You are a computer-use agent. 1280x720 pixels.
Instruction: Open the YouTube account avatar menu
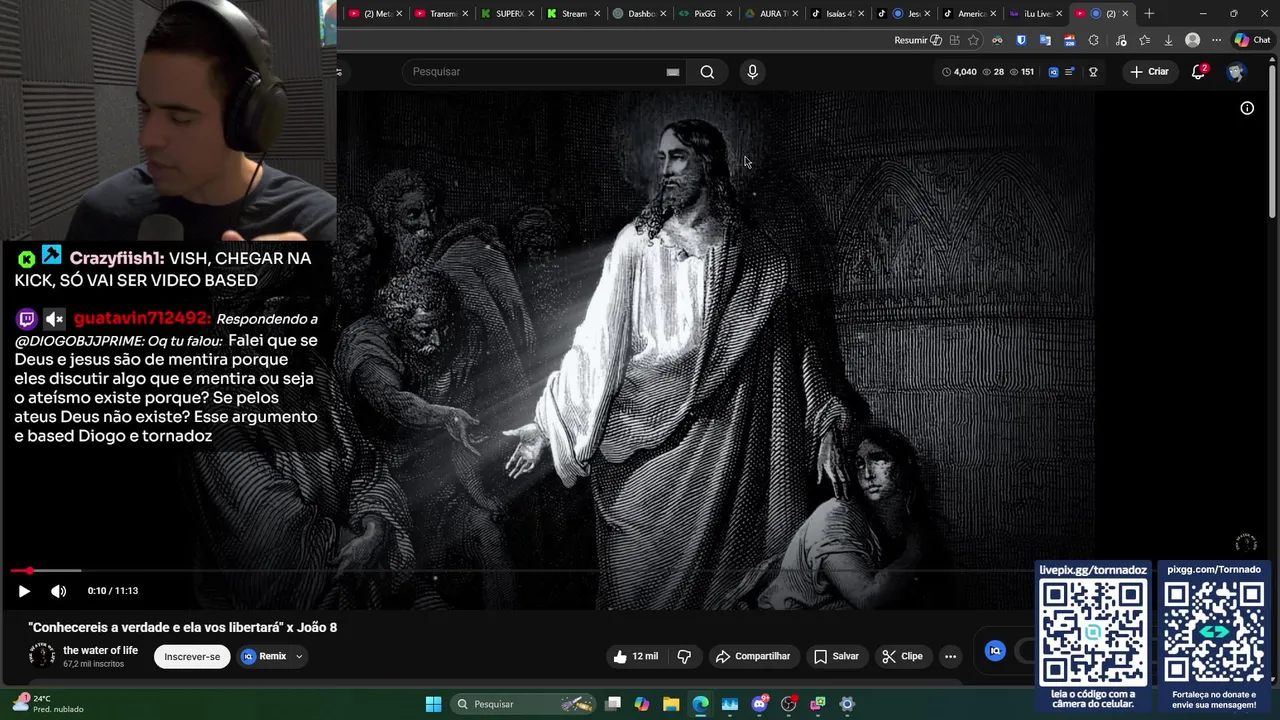tap(1236, 72)
